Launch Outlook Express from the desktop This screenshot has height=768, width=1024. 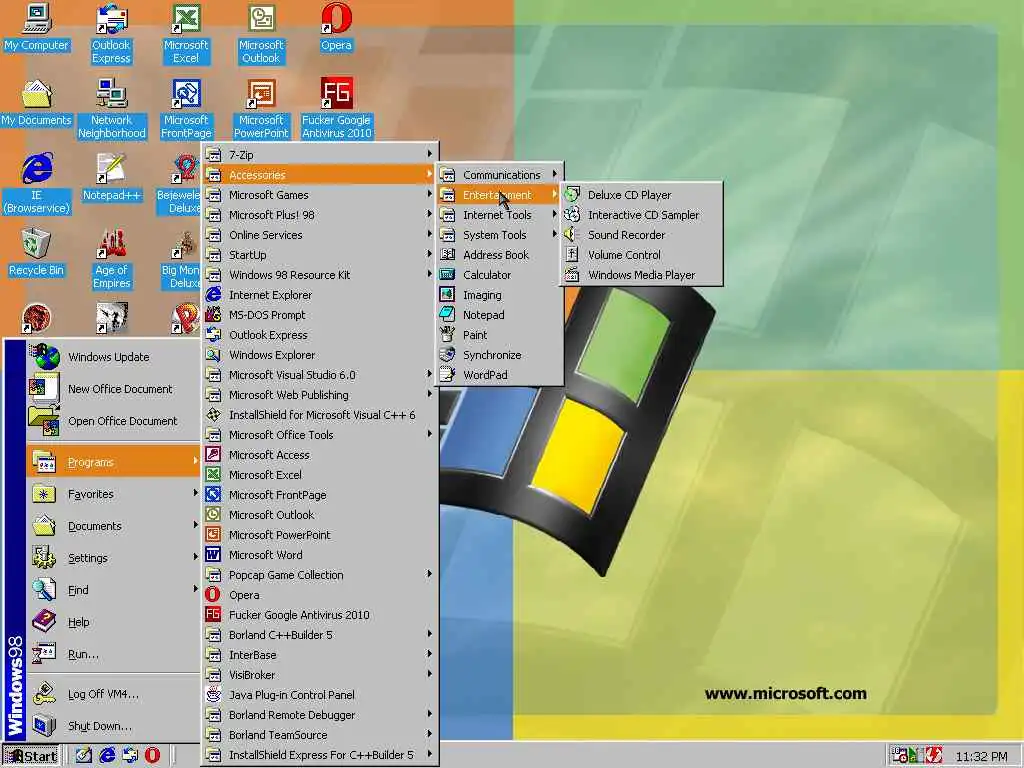111,33
